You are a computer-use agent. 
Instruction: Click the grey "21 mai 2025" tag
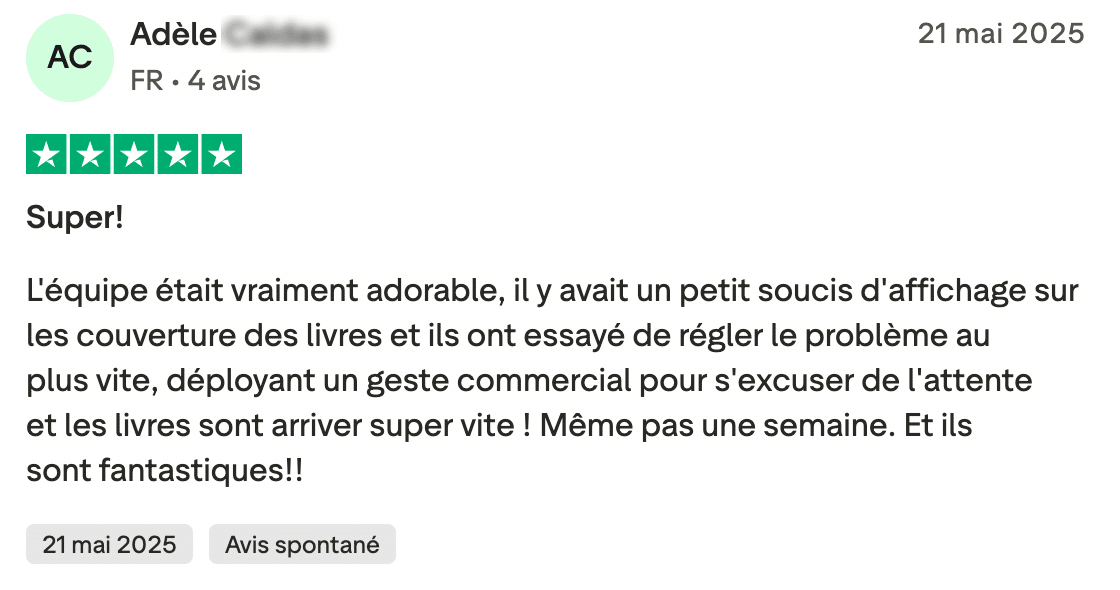point(109,545)
